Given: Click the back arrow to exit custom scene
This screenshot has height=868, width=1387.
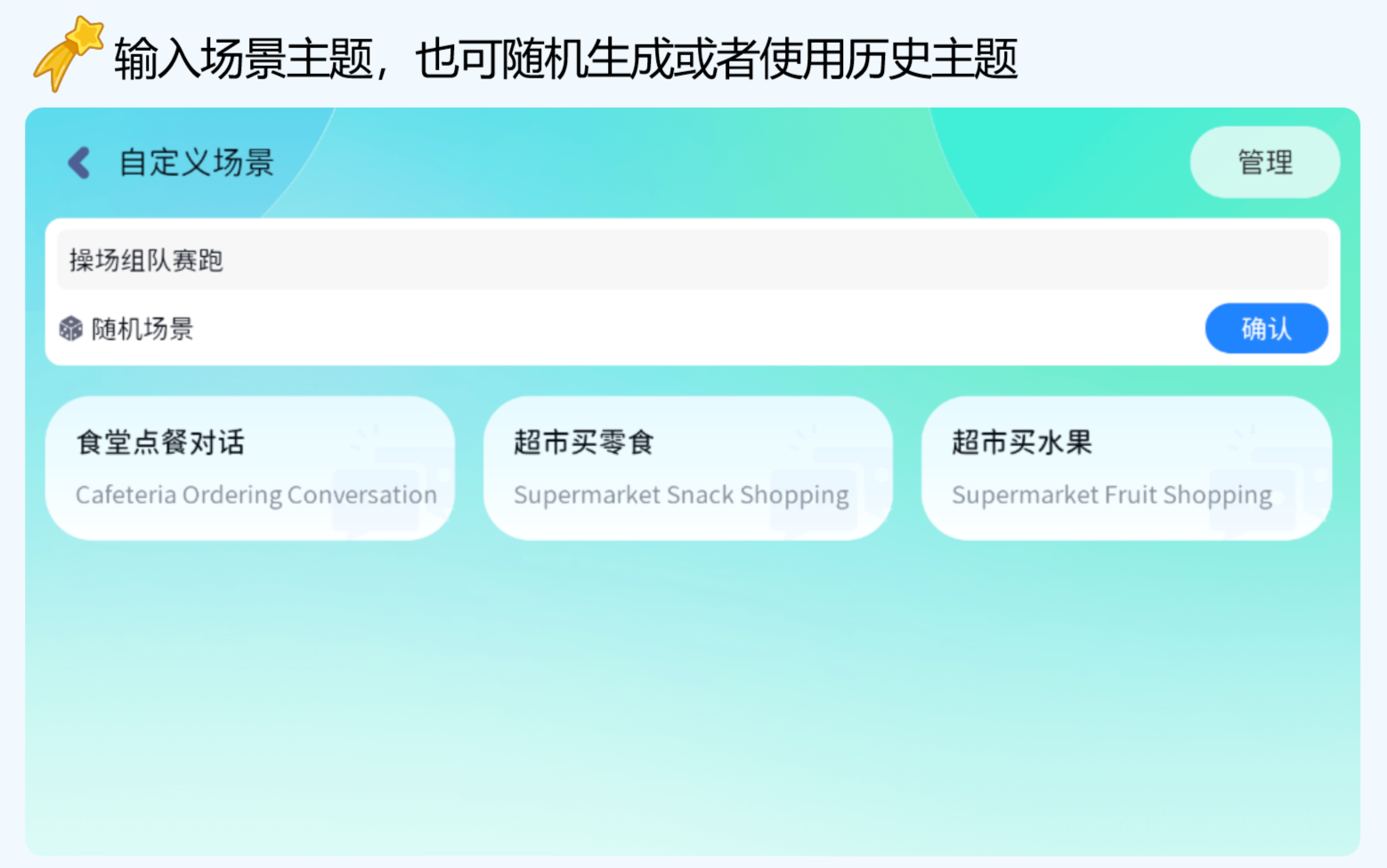Looking at the screenshot, I should (77, 162).
